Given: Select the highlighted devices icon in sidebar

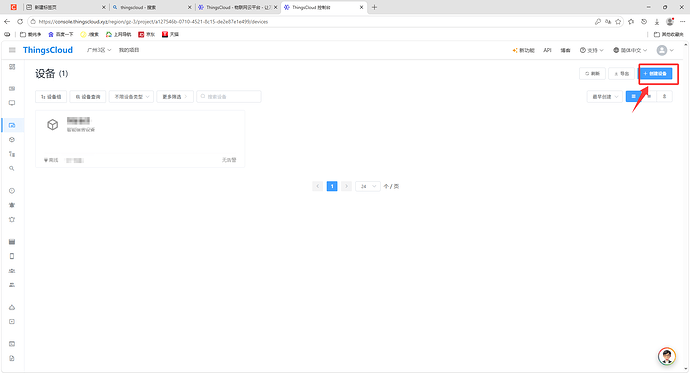Looking at the screenshot, I should (x=12, y=125).
